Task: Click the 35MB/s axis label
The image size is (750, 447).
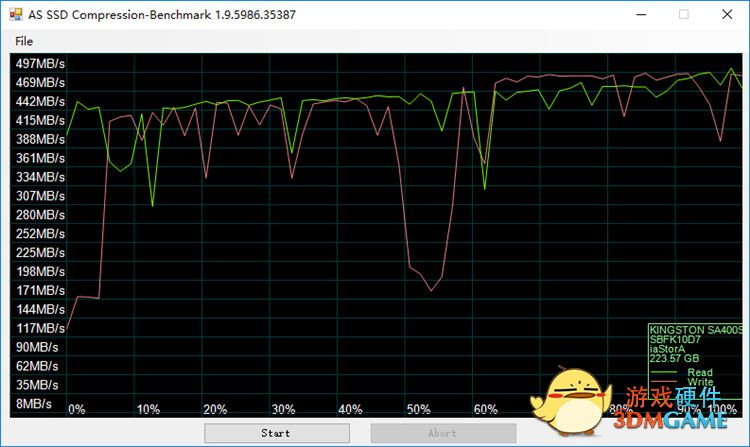Action: (x=37, y=385)
